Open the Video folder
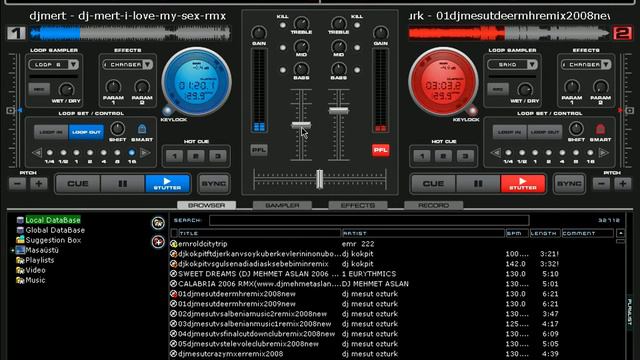The width and height of the screenshot is (640, 360). coord(36,270)
